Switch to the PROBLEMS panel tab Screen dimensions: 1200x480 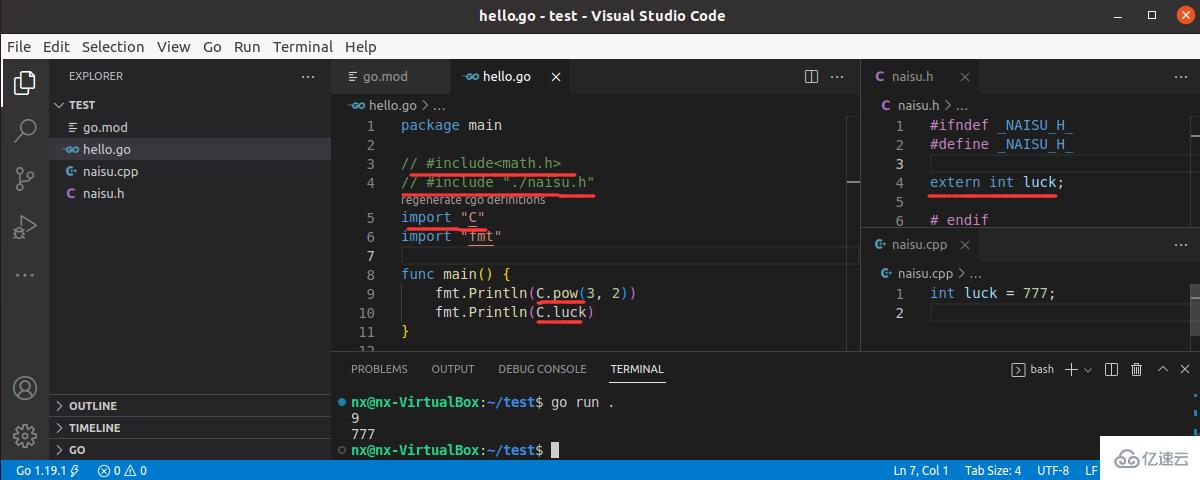[x=379, y=369]
